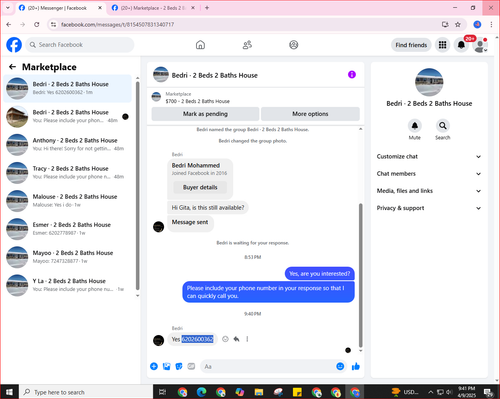Click the Search Facebook field
Image resolution: width=500 pixels, height=399 pixels.
pos(80,45)
